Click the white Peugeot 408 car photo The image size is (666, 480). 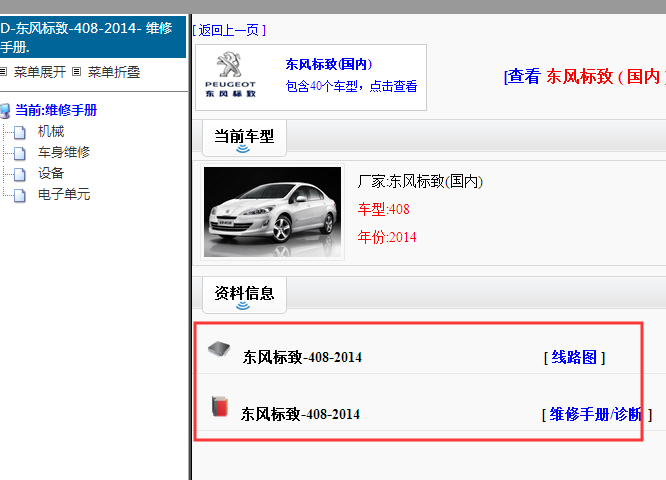click(272, 212)
